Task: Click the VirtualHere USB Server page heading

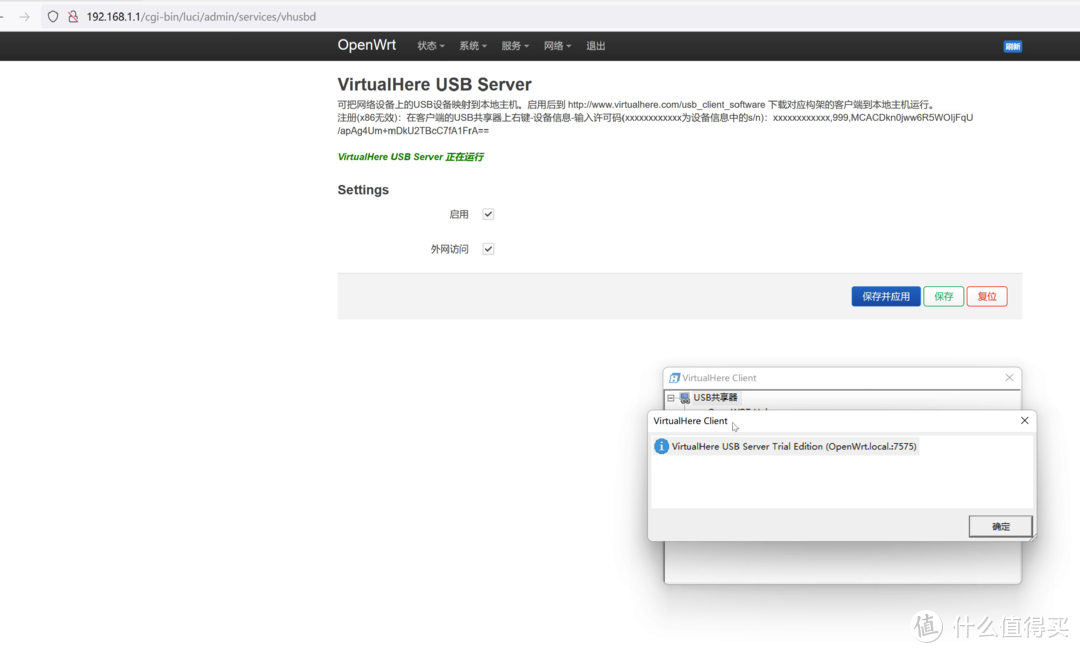Action: 434,85
